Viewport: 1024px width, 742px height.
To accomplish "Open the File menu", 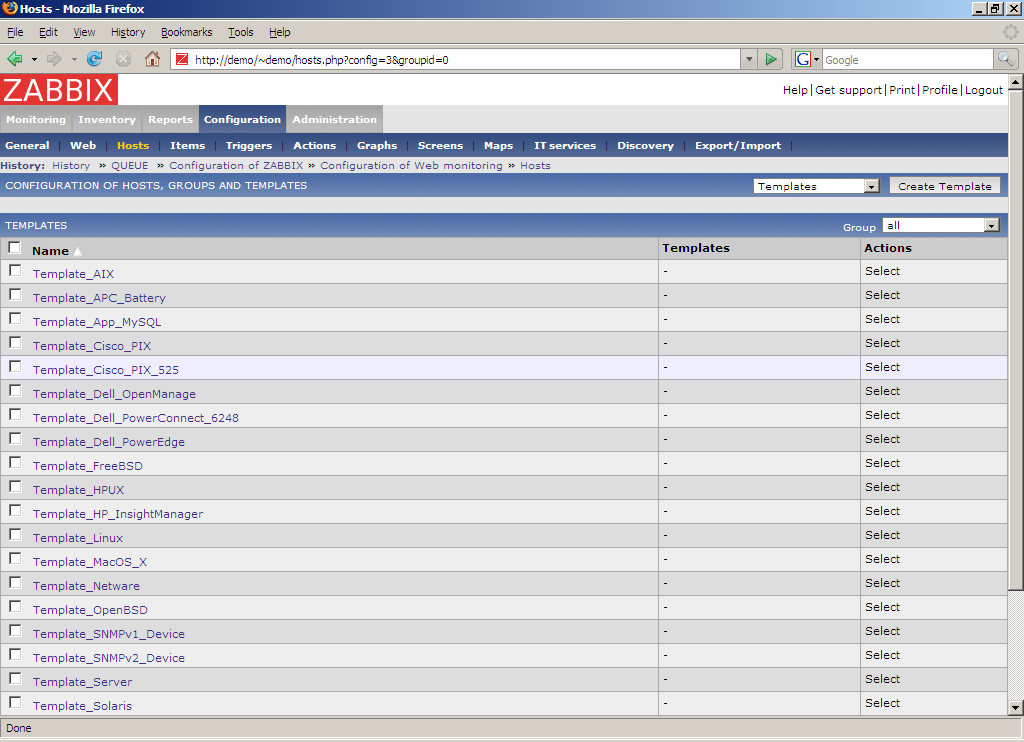I will tap(15, 32).
